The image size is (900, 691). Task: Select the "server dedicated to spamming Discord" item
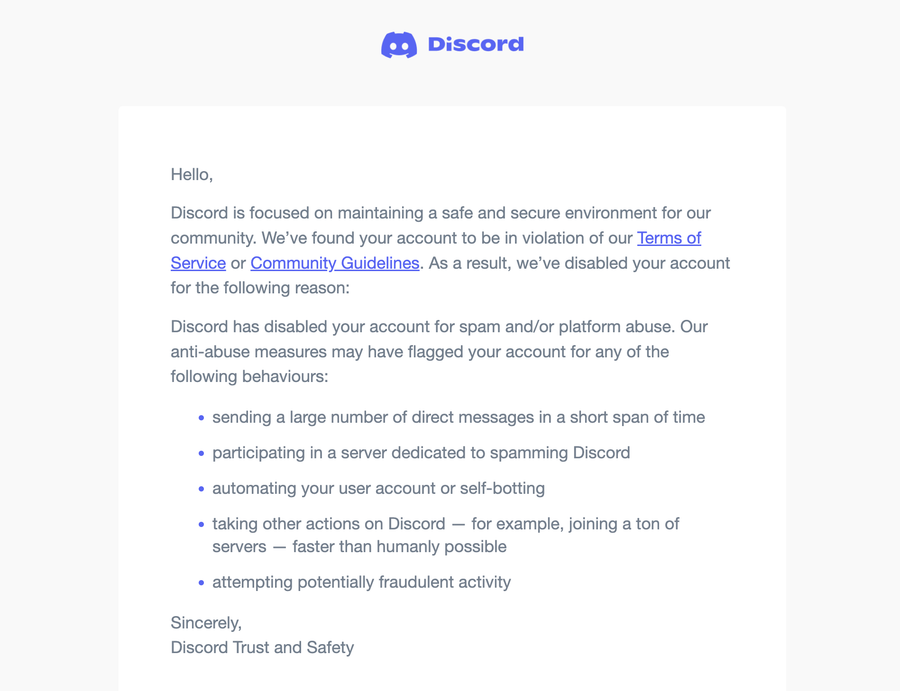click(421, 453)
